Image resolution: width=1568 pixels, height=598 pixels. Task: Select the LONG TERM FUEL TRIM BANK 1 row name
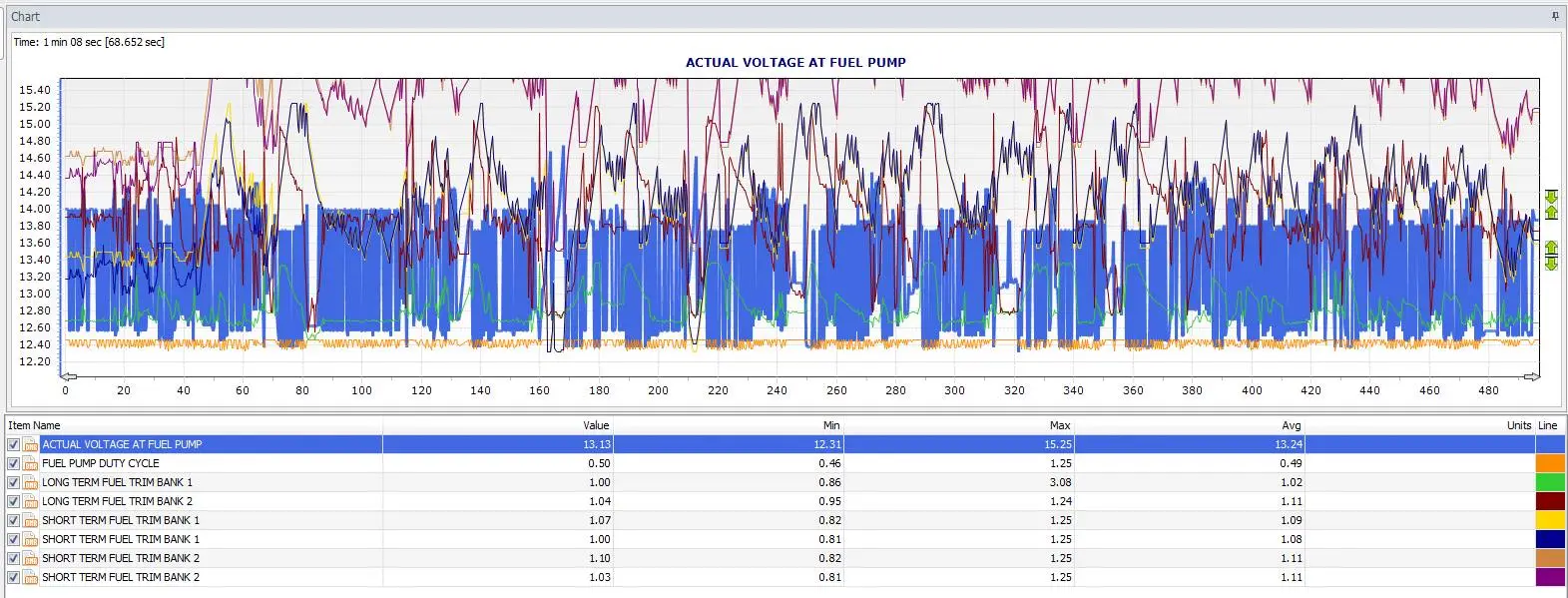tap(118, 483)
